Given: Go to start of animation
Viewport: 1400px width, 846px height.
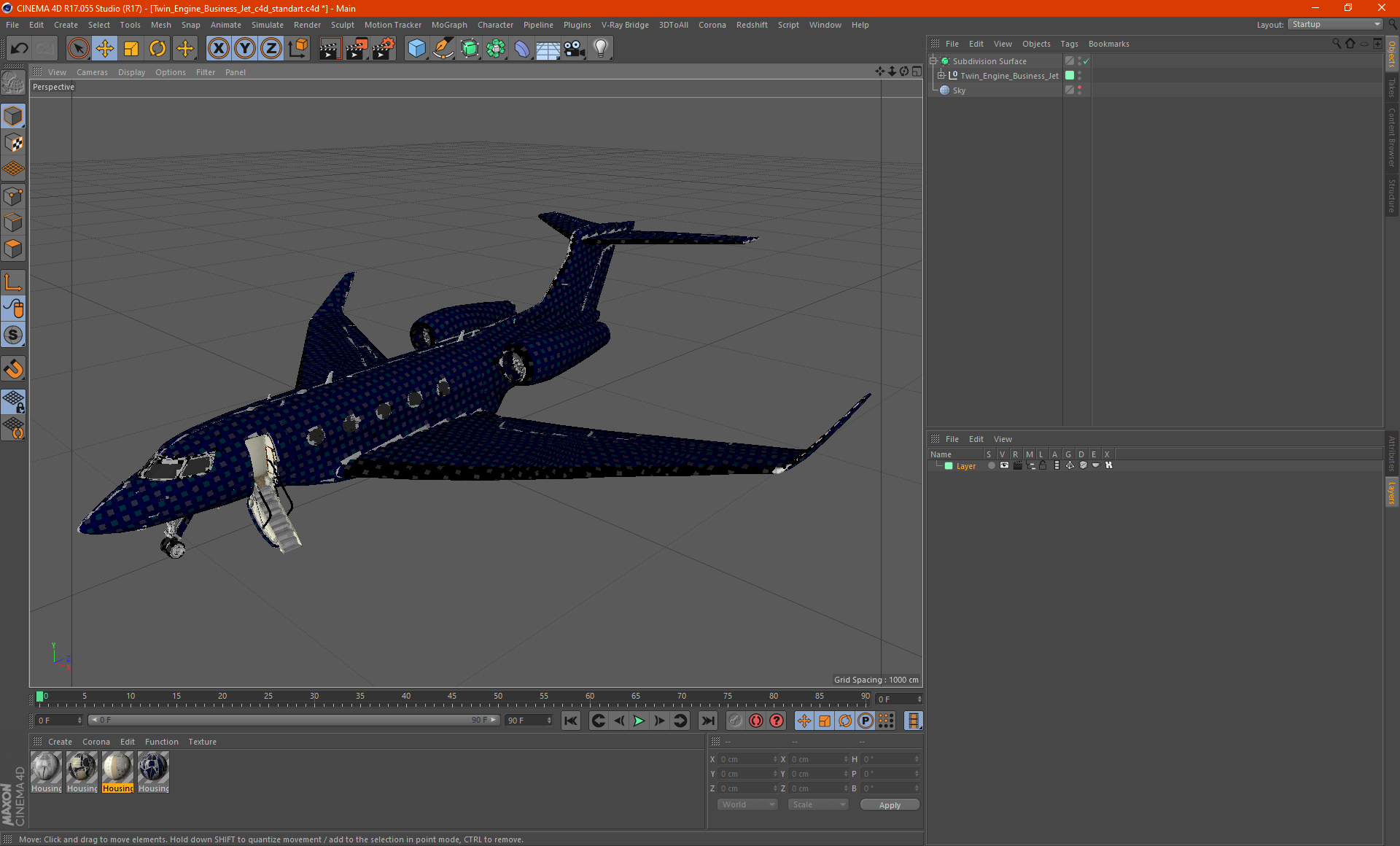Looking at the screenshot, I should tap(570, 721).
